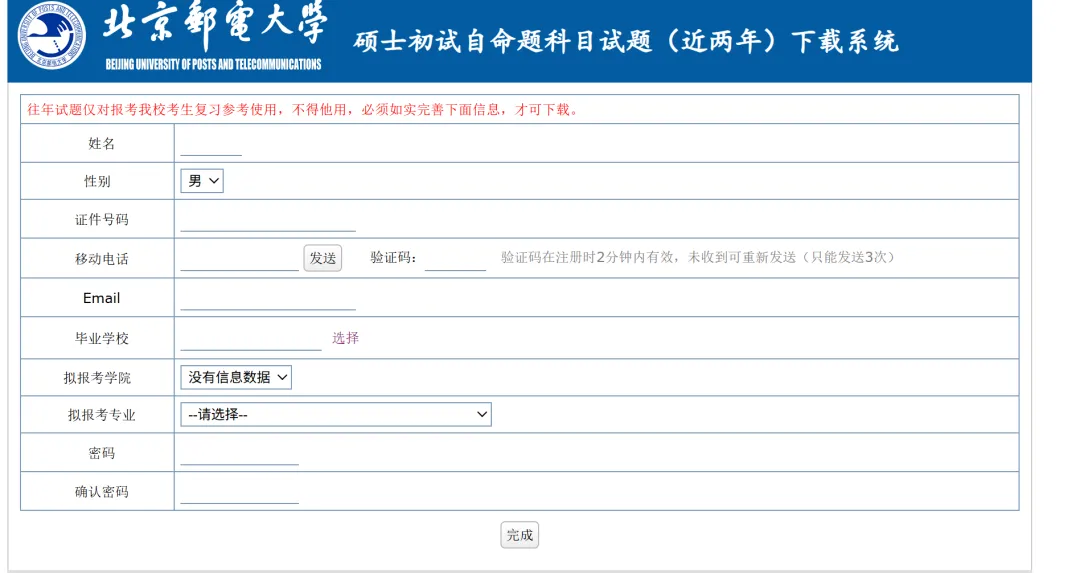The width and height of the screenshot is (1080, 573).
Task: Click the BUPT university logo emblem
Action: pos(52,35)
